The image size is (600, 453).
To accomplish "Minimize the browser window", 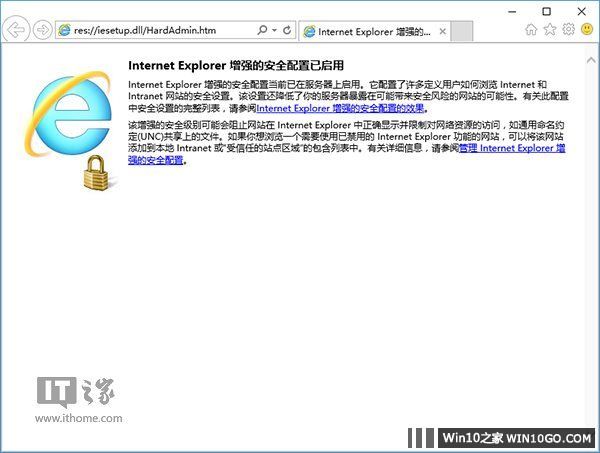I will 512,12.
